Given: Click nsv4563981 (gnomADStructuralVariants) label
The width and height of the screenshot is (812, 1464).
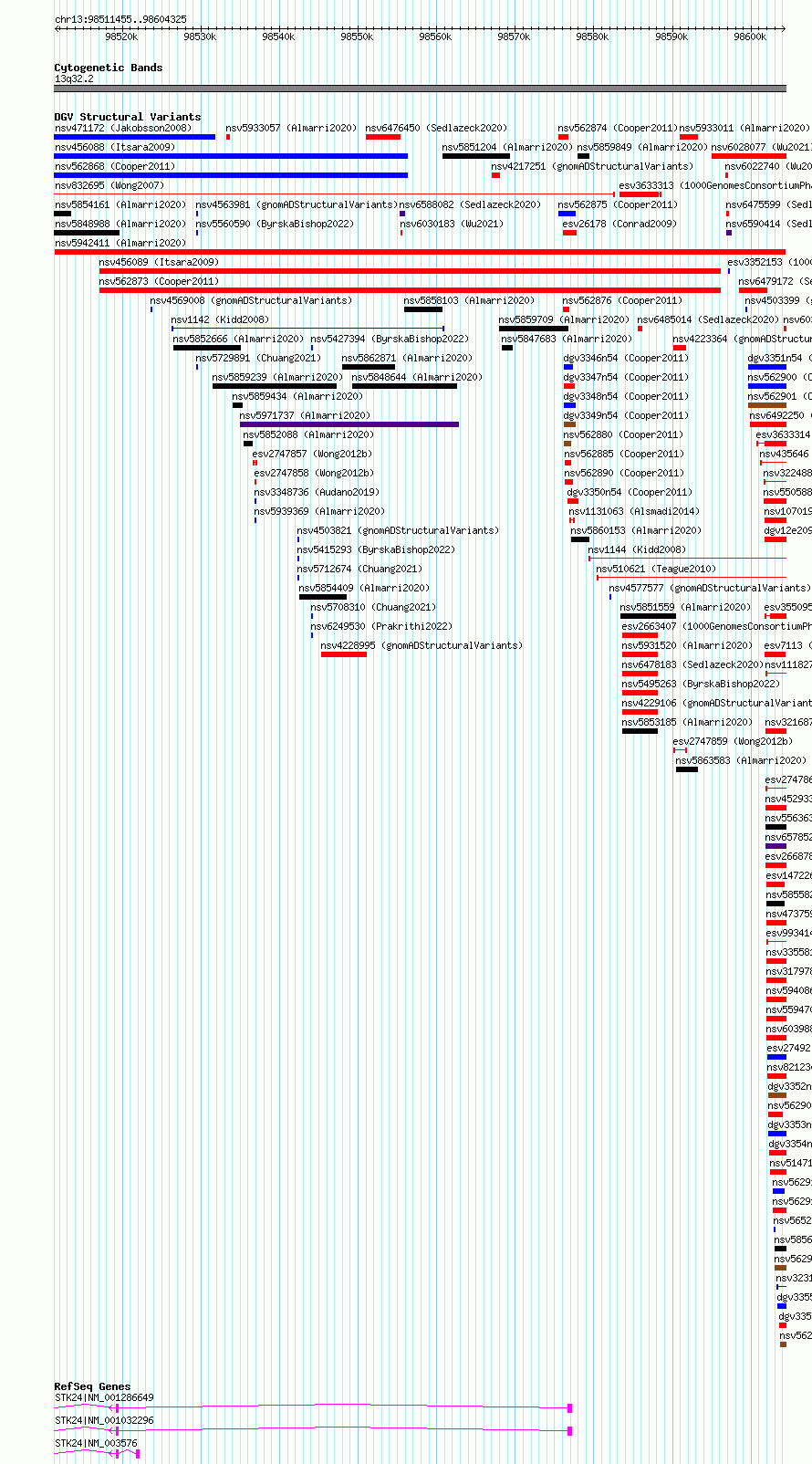Looking at the screenshot, I should [297, 204].
